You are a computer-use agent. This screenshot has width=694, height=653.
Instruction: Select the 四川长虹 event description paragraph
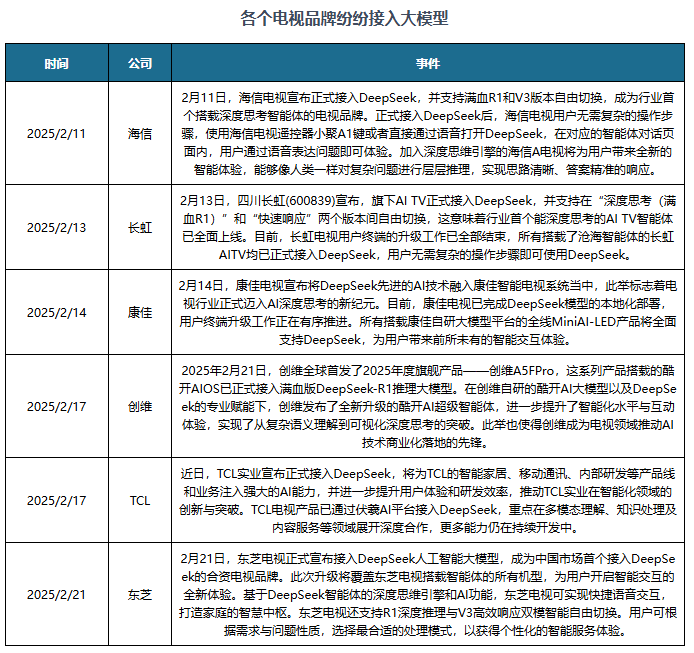(x=428, y=227)
